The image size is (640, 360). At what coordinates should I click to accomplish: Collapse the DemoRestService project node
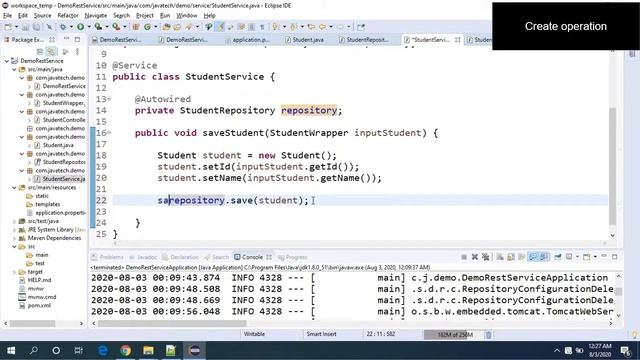(x=7, y=61)
